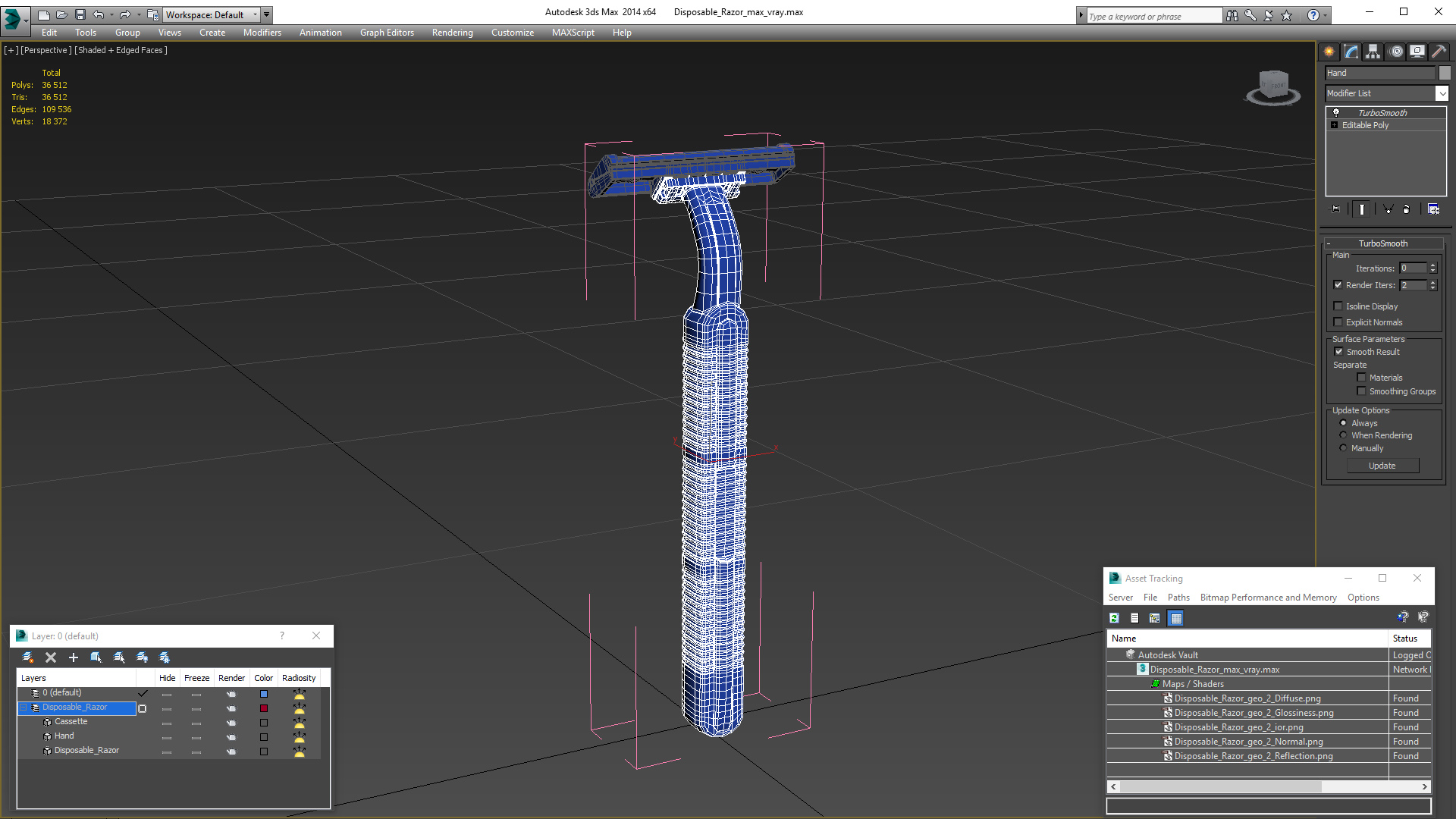Enable Separate by Materials checkbox
The height and width of the screenshot is (819, 1456).
(x=1361, y=378)
